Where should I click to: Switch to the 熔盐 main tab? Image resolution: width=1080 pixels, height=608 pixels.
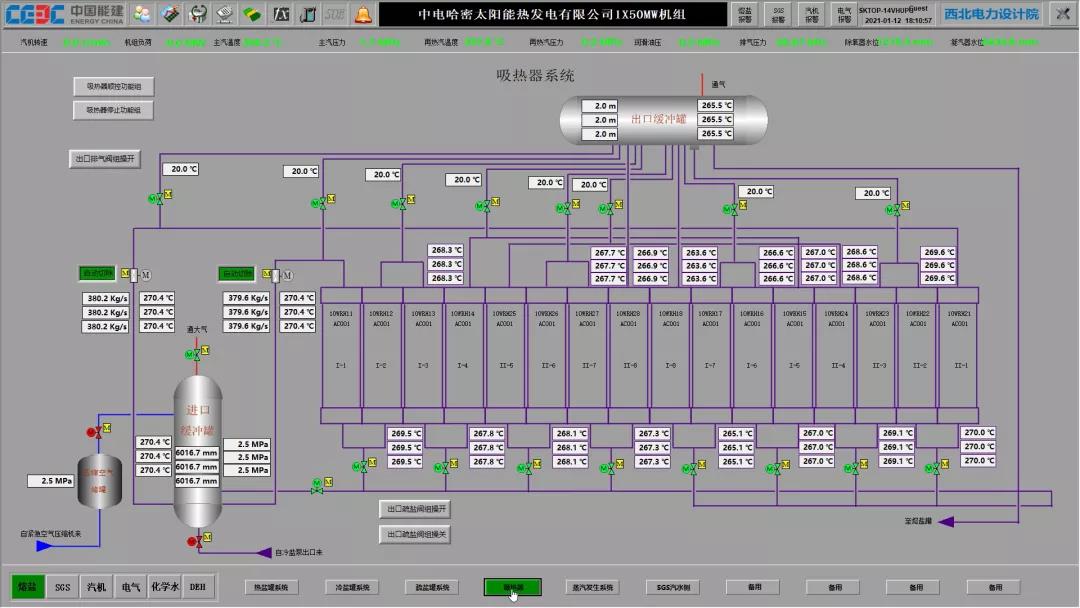coord(29,587)
